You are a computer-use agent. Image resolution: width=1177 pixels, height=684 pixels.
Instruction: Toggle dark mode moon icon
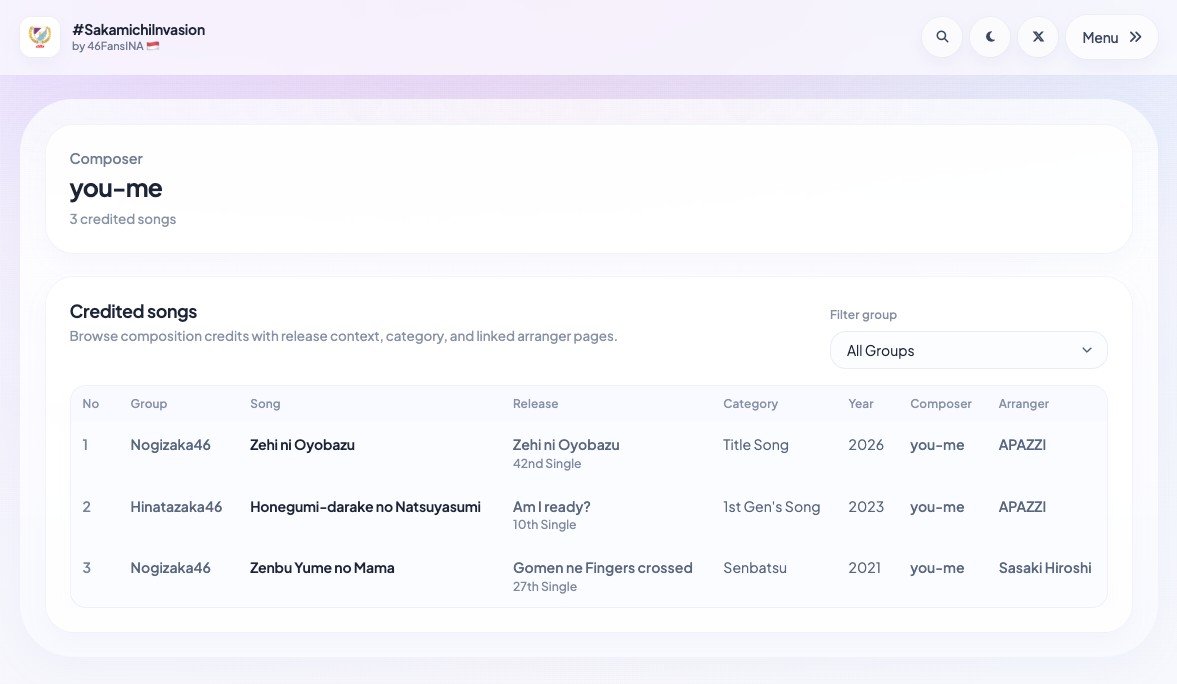point(990,37)
